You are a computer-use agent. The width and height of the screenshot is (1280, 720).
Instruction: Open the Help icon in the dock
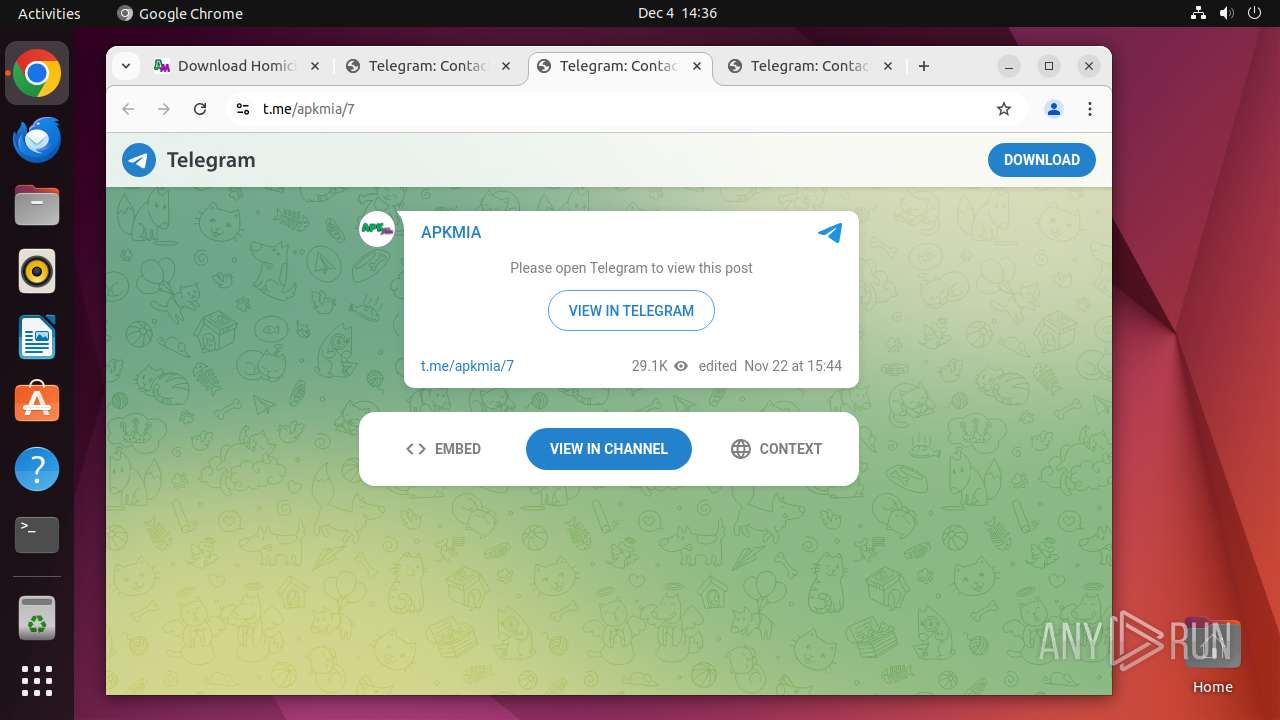37,469
